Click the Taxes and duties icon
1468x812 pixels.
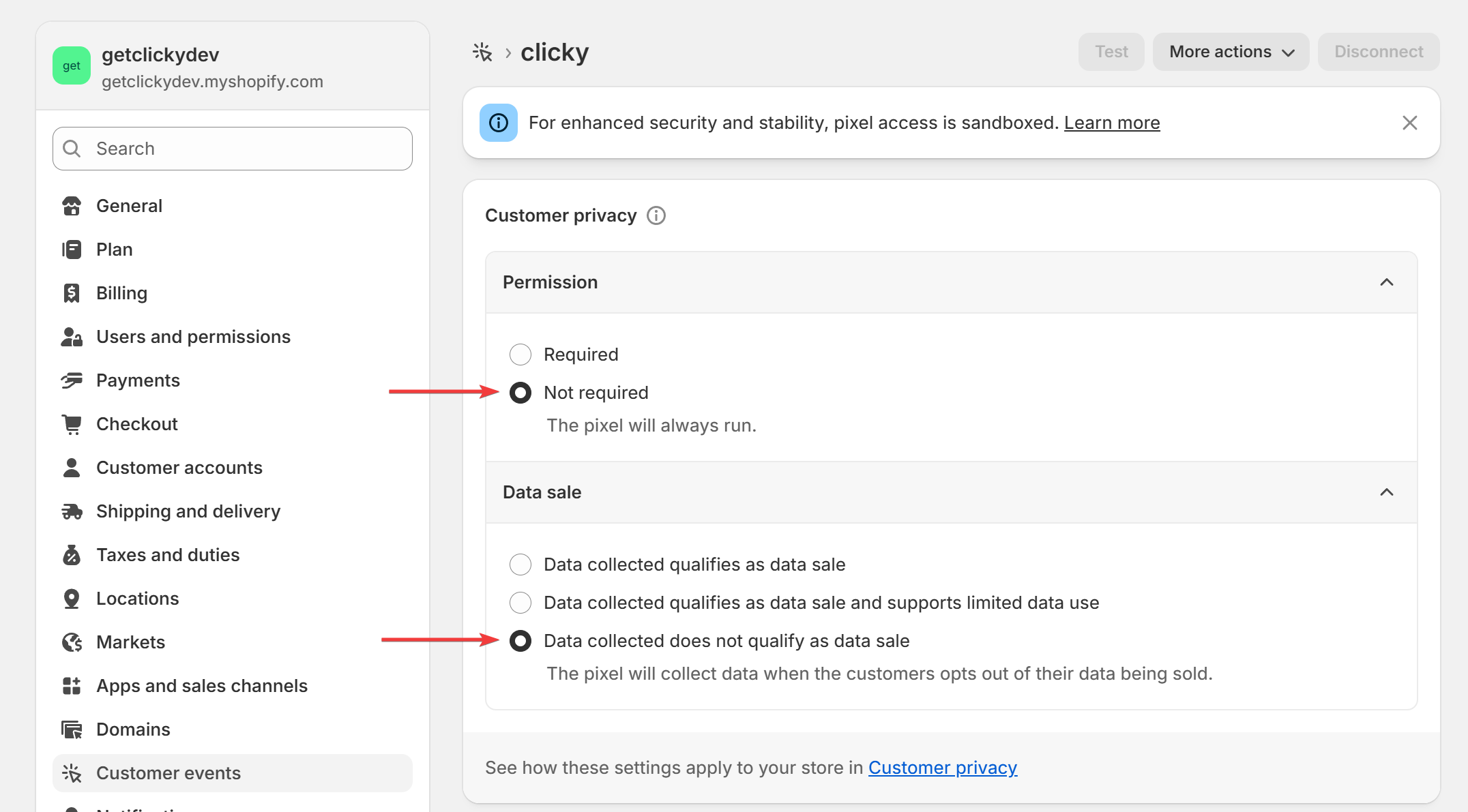coord(72,555)
